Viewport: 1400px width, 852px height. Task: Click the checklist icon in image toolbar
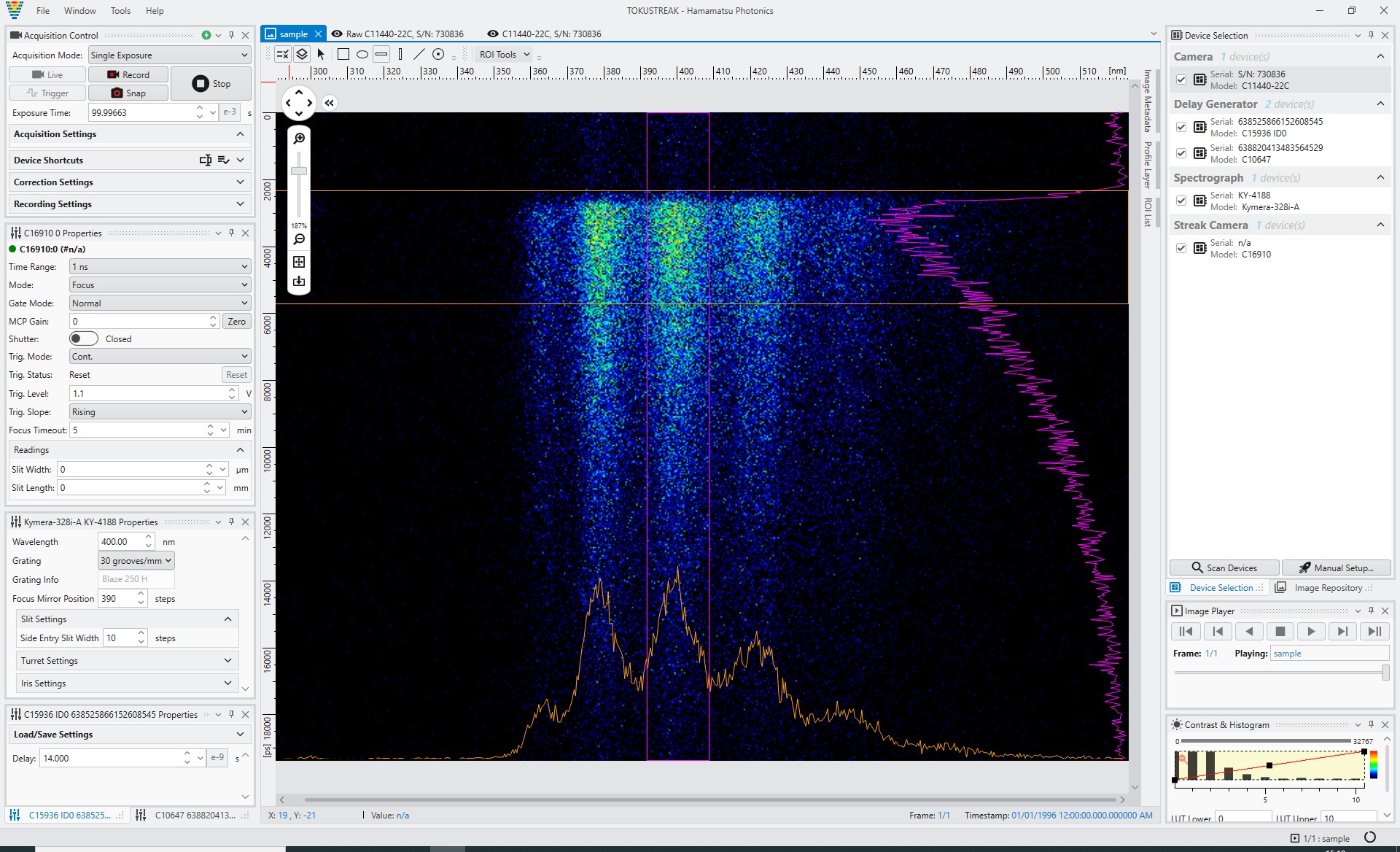[x=283, y=54]
